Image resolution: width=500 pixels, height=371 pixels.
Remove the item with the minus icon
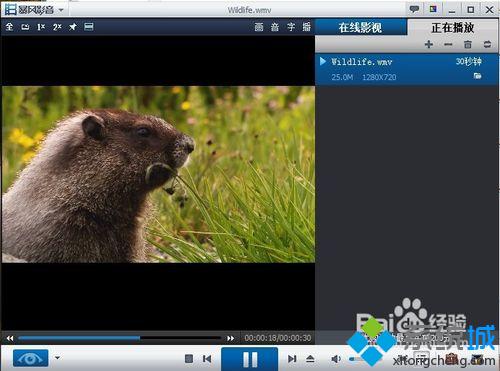[x=448, y=44]
